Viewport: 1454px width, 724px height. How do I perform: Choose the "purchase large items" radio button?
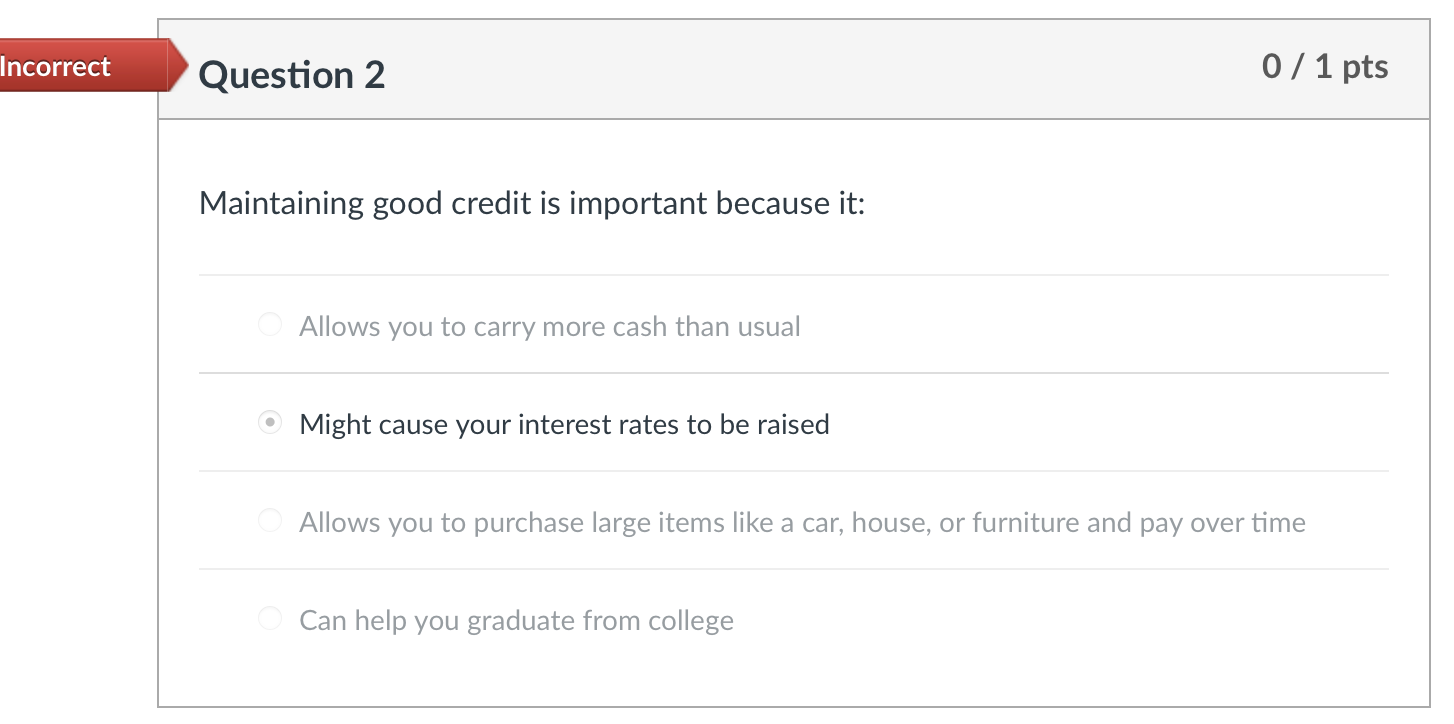click(x=270, y=521)
